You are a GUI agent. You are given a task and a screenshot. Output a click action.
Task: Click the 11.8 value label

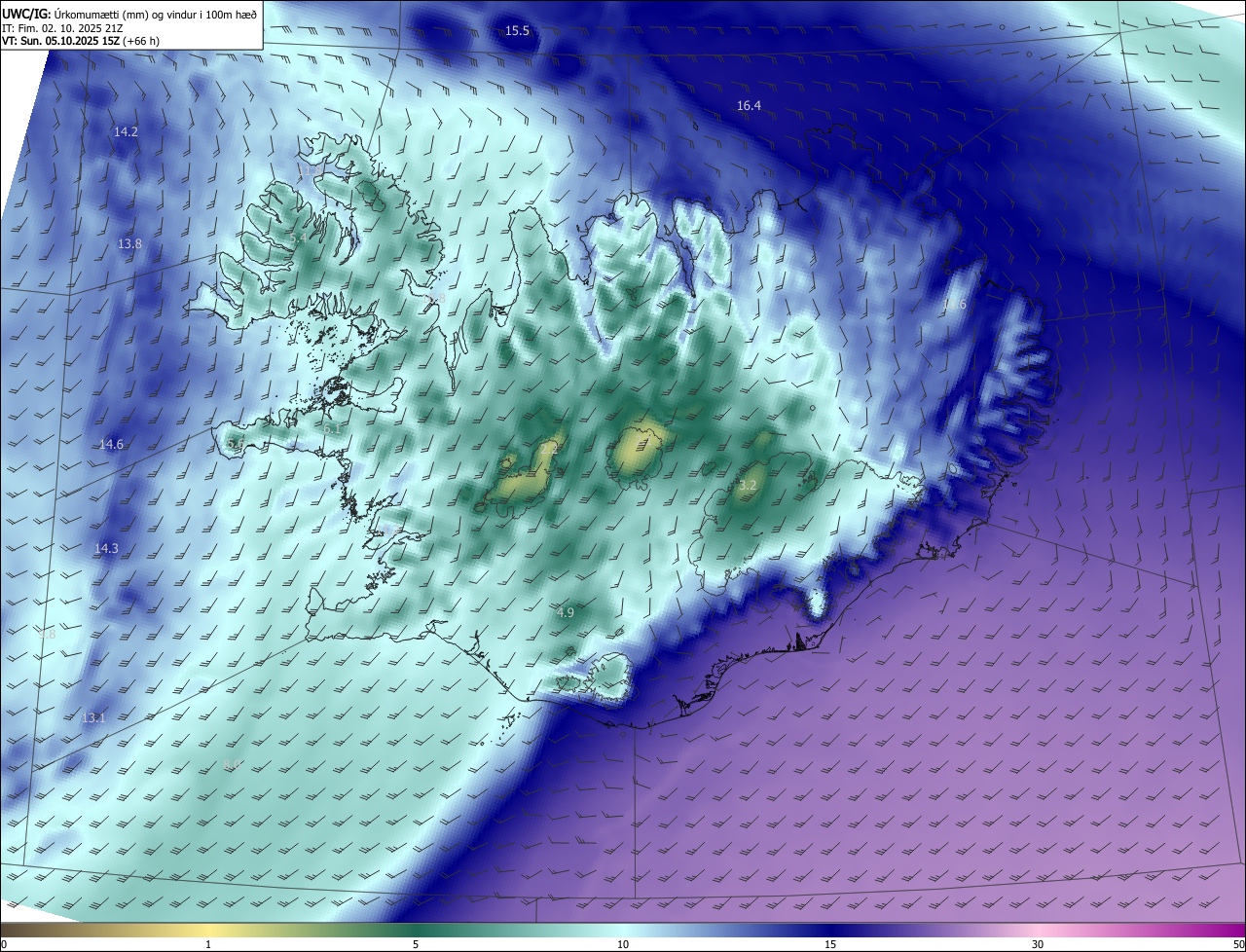[310, 173]
